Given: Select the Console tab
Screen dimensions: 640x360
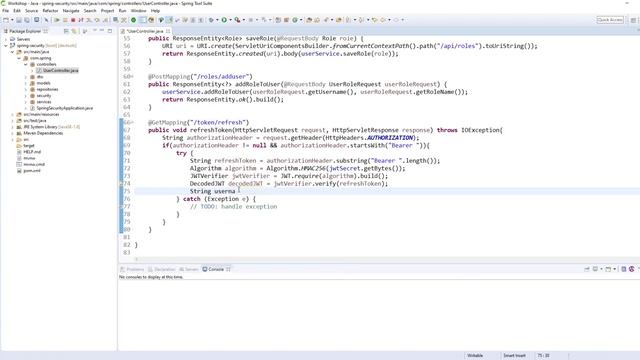Looking at the screenshot, I should pyautogui.click(x=216, y=269).
